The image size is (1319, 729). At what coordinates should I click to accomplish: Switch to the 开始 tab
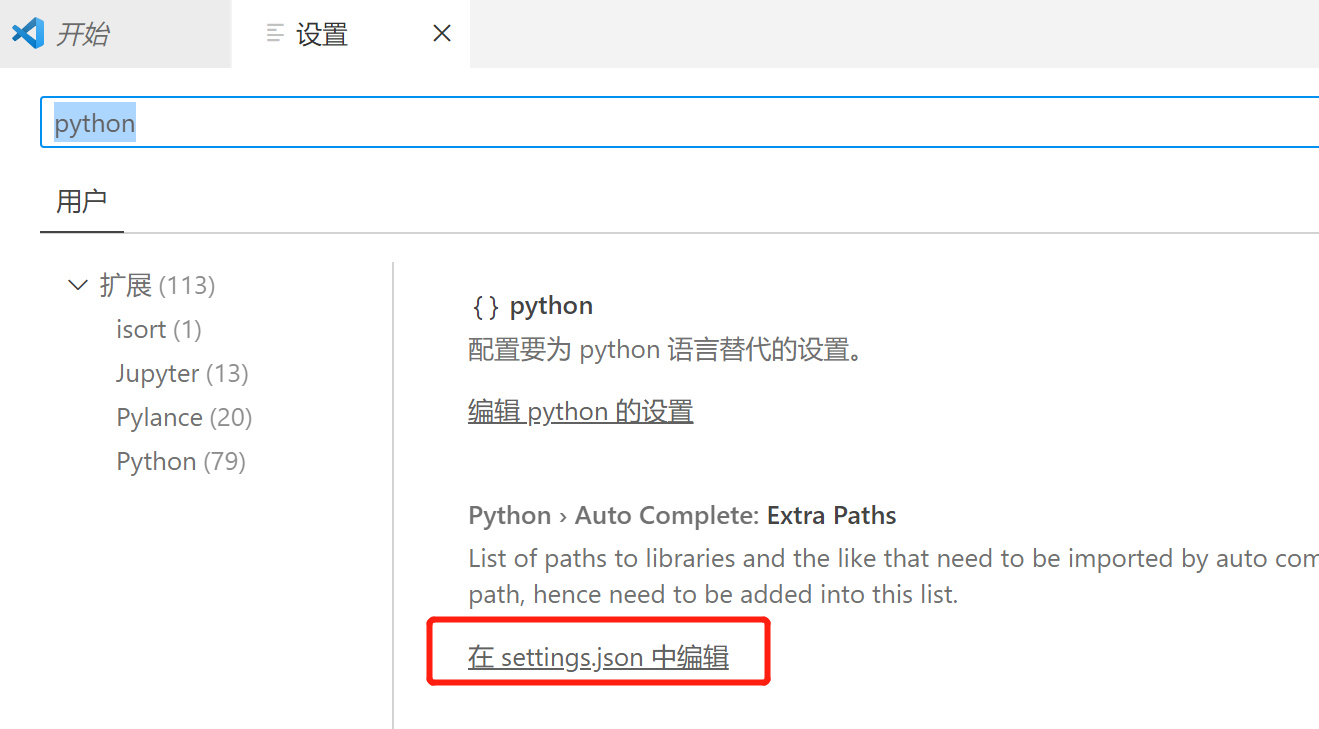click(115, 34)
